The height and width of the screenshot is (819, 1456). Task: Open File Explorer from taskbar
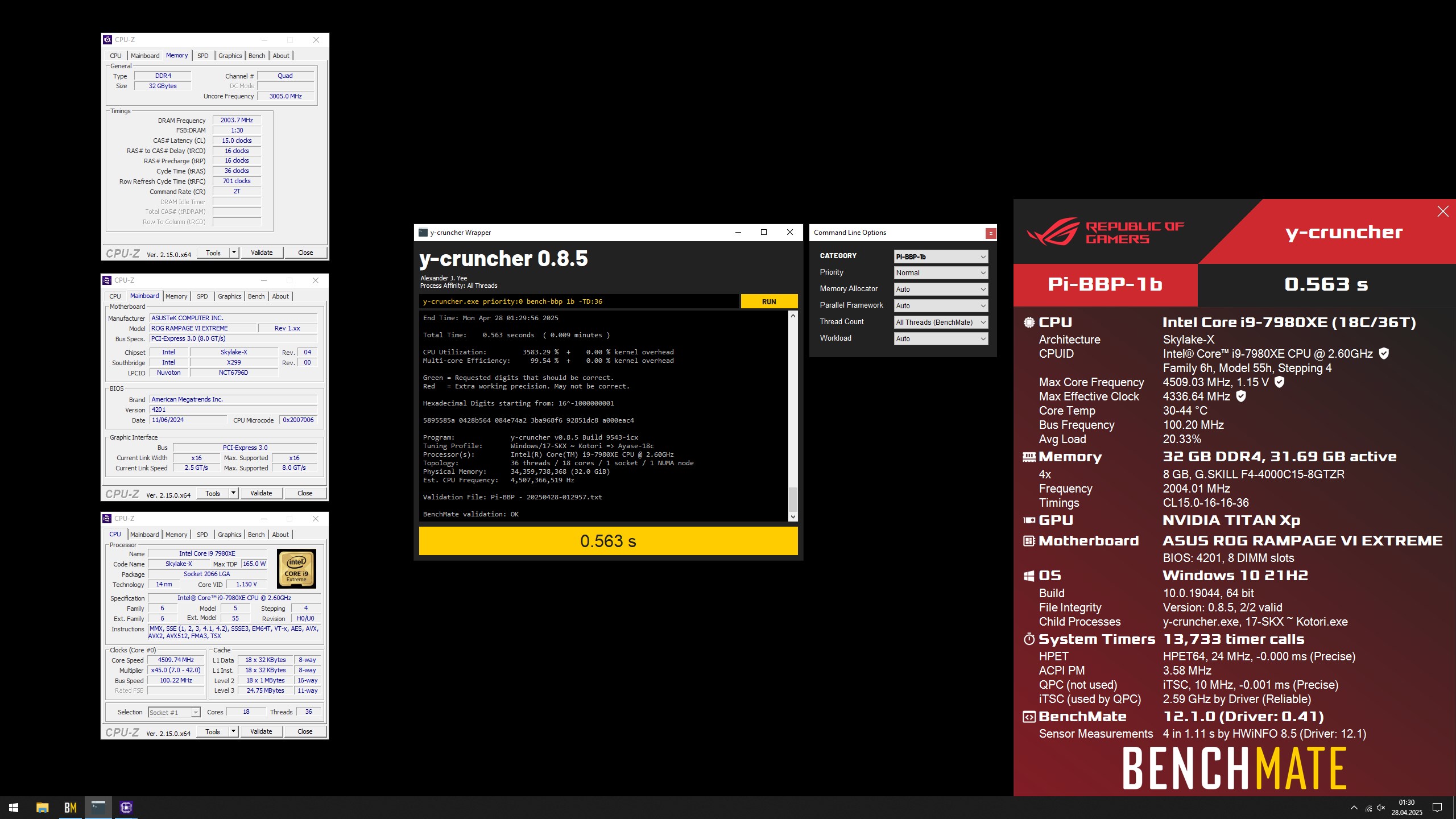click(42, 808)
